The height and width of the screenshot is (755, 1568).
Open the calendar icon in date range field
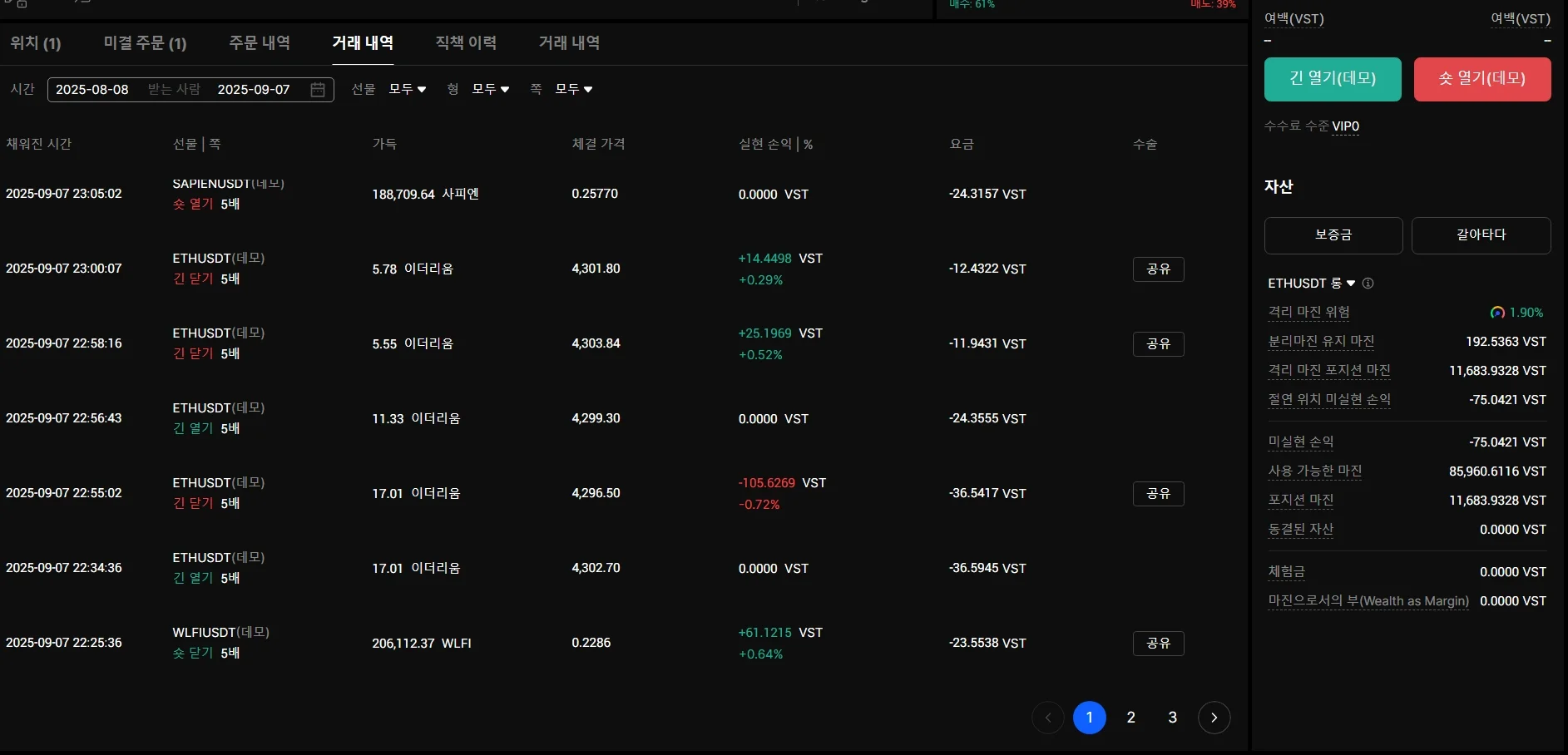coord(318,90)
